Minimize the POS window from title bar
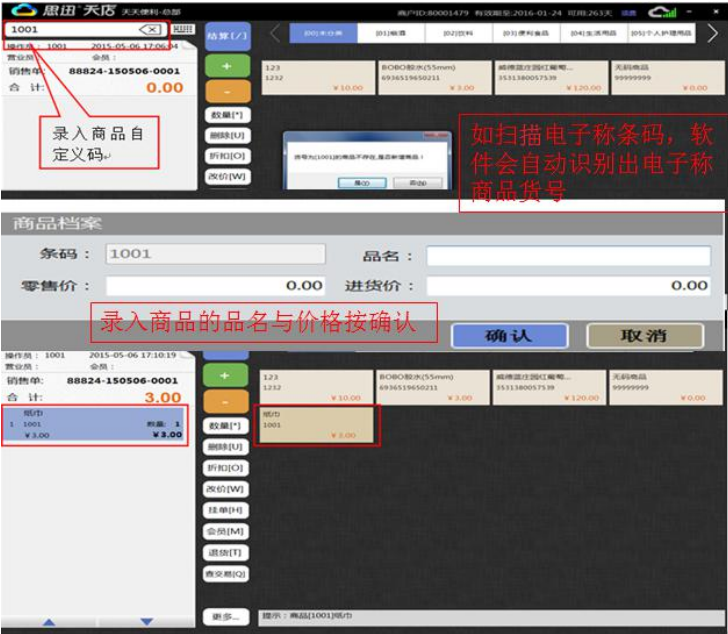This screenshot has height=634, width=728. click(x=689, y=12)
